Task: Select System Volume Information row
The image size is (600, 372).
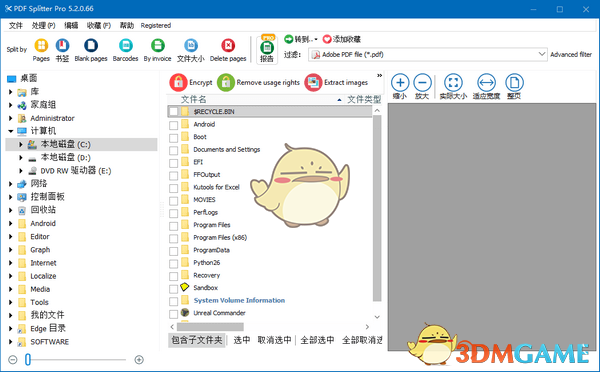Action: tap(239, 300)
